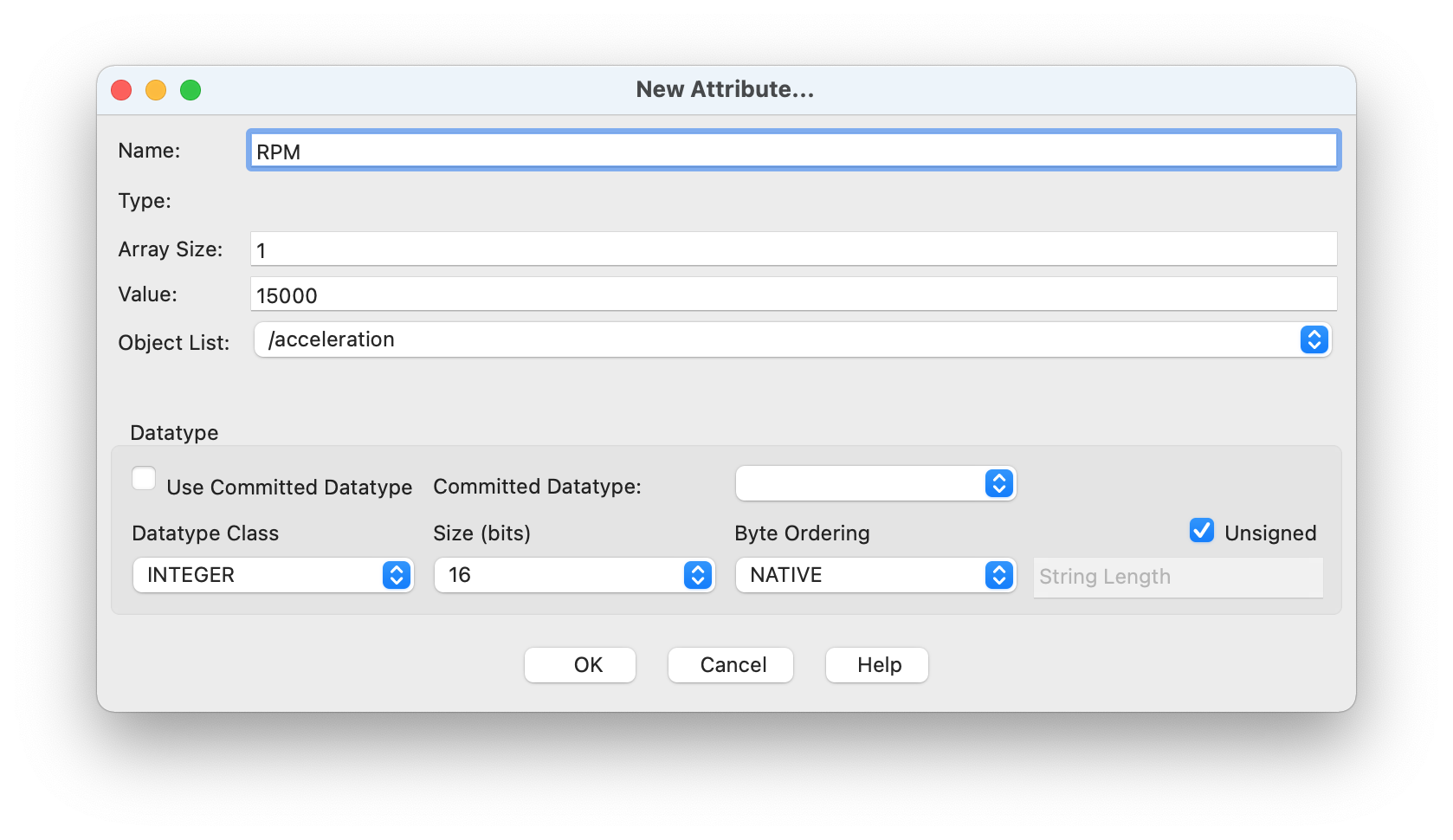Enable Use Committed Datatype

point(144,477)
